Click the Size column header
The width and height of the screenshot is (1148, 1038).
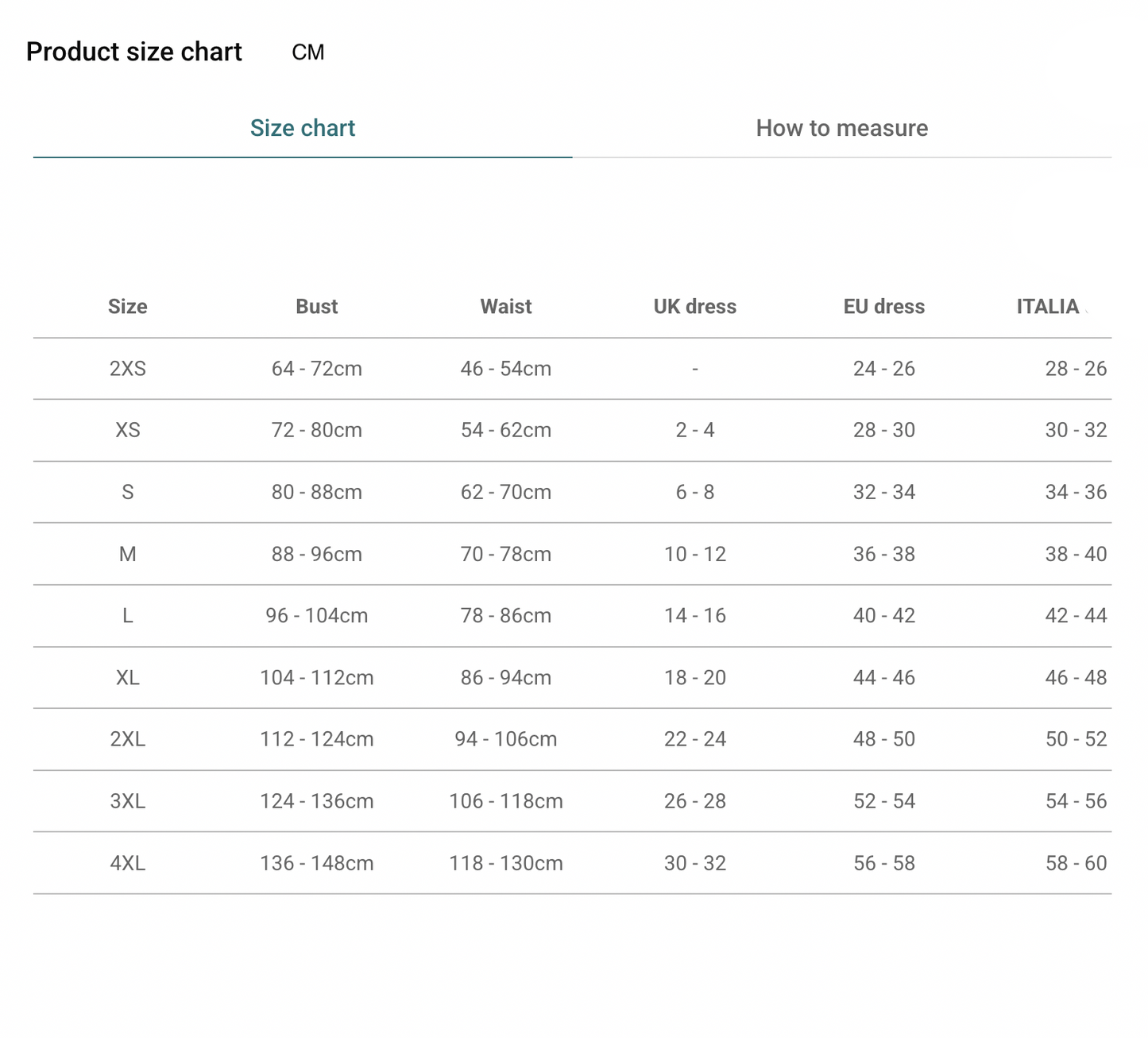127,307
